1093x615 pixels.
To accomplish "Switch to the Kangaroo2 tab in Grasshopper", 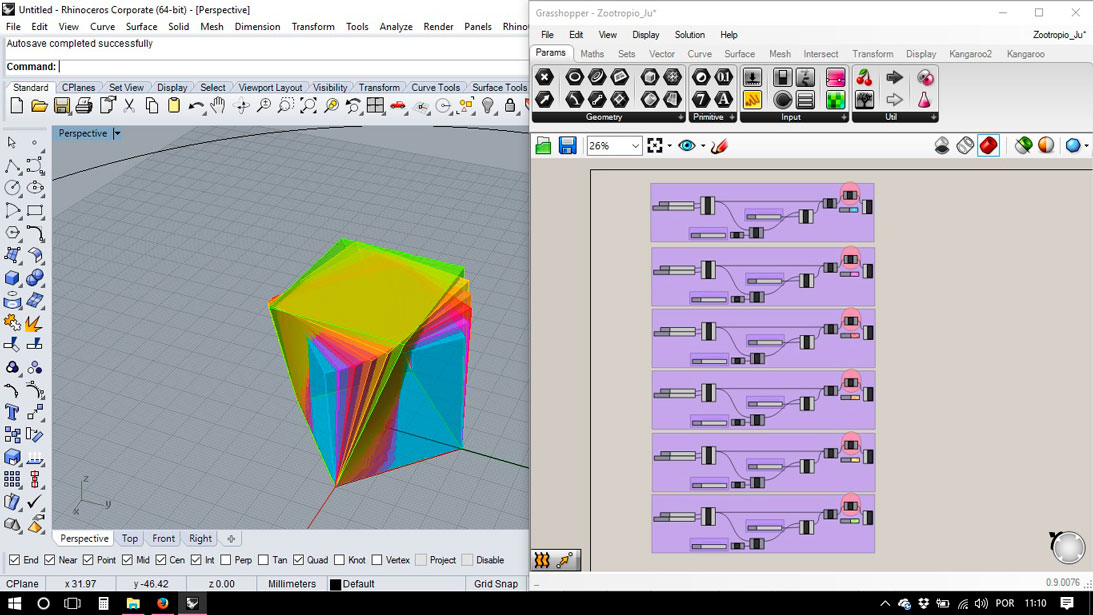I will click(x=970, y=54).
